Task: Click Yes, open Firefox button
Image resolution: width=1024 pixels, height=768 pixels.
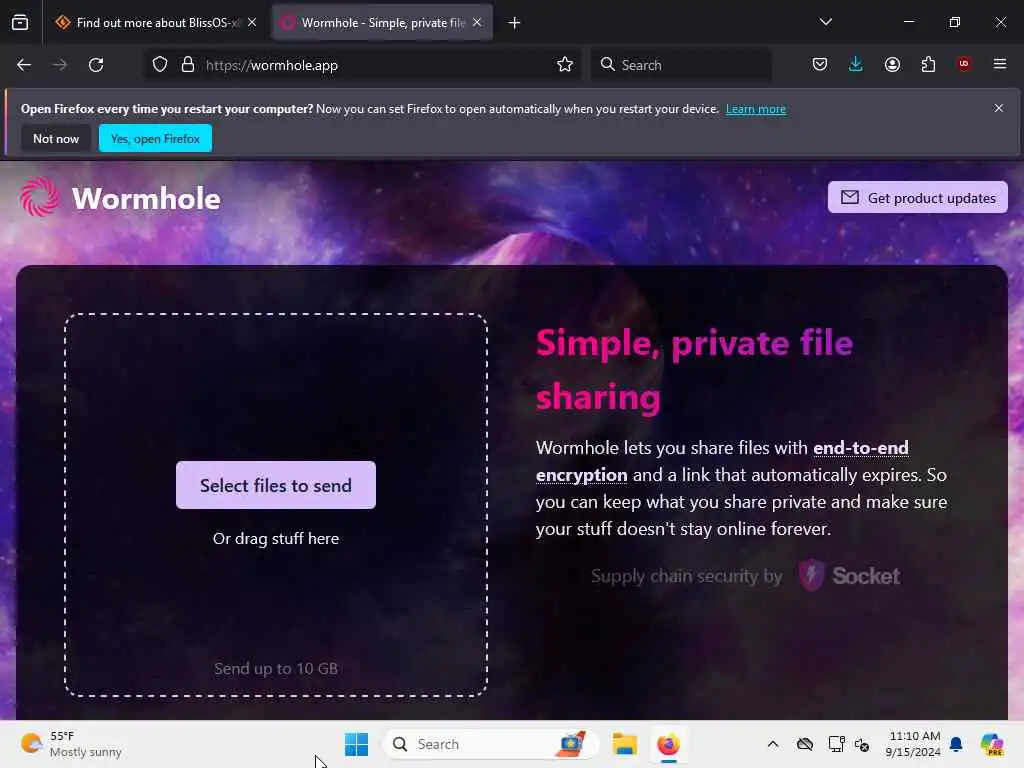Action: click(155, 138)
